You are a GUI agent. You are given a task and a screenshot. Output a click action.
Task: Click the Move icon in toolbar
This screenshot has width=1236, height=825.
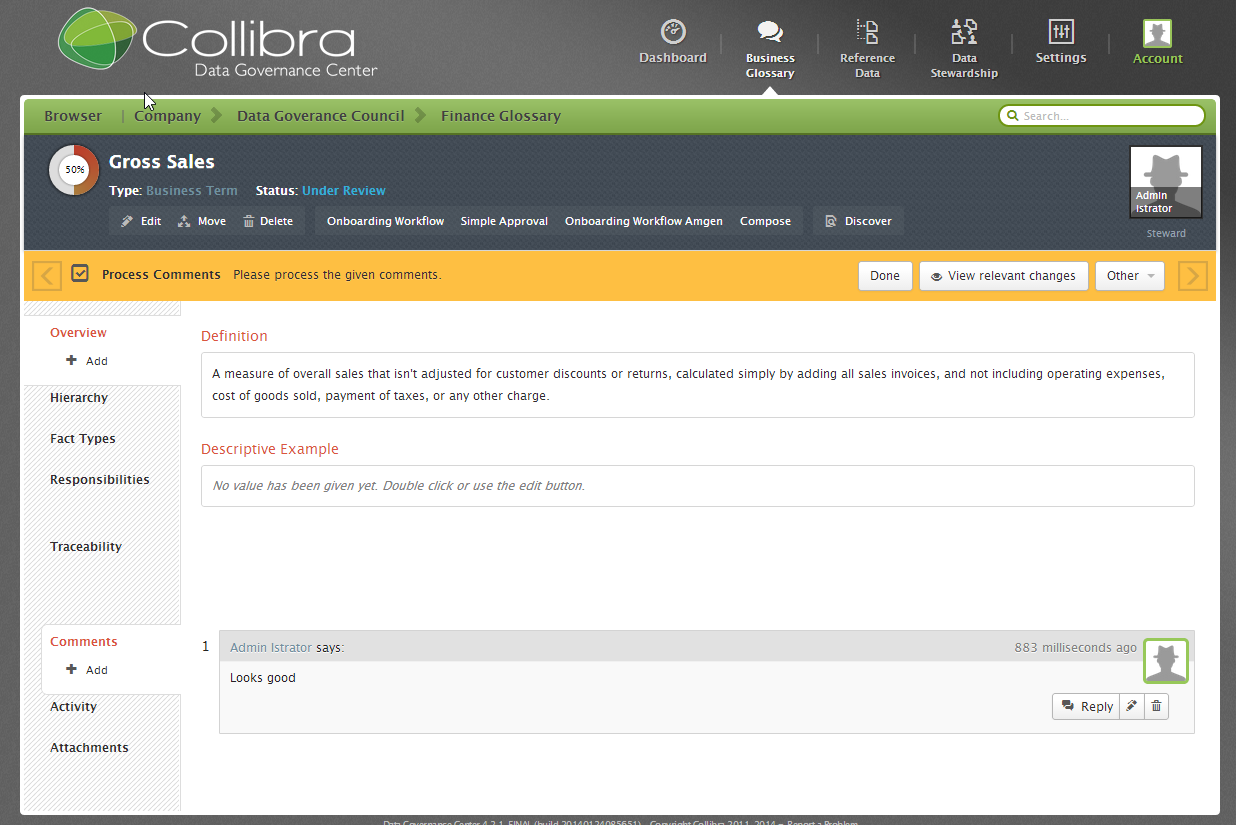click(184, 221)
